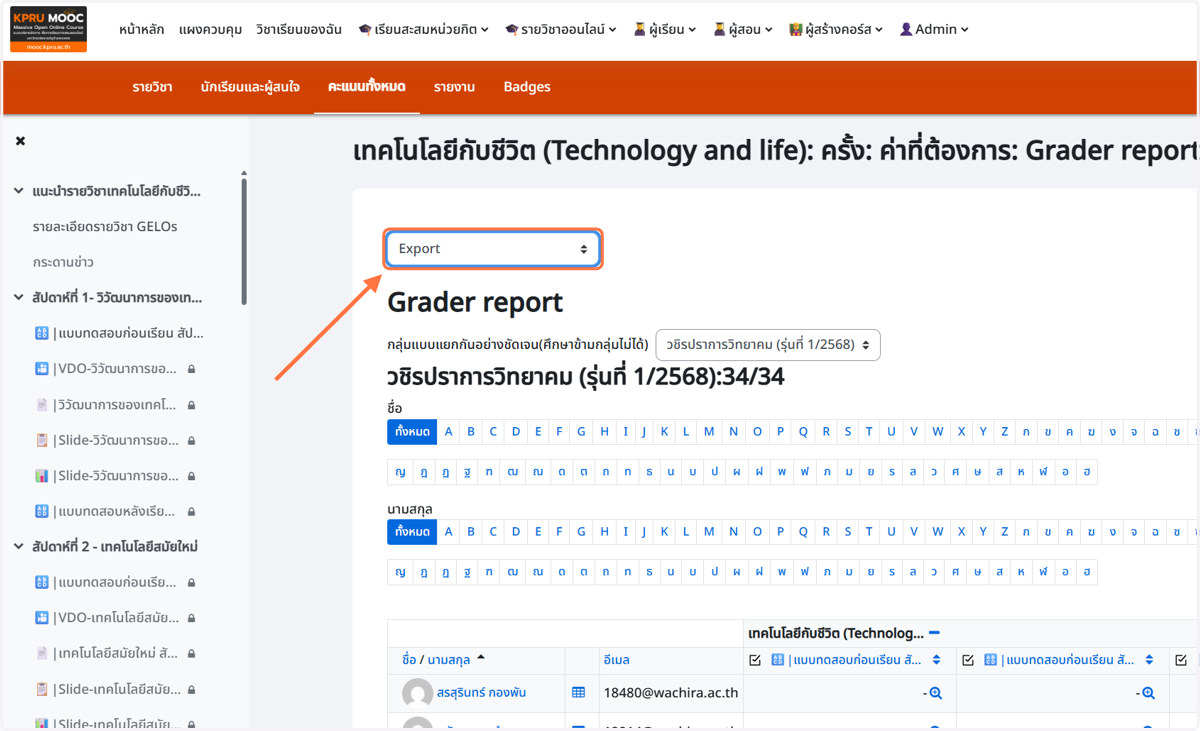Open the ผู้เรียน dropdown menu

tap(665, 30)
